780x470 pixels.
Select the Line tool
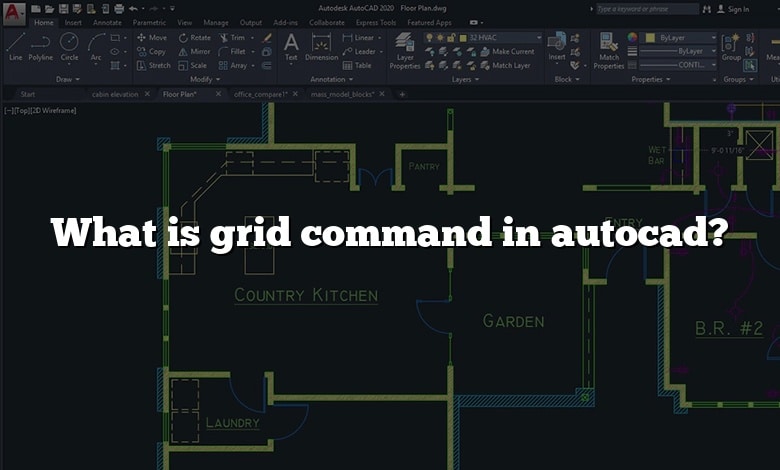point(15,47)
